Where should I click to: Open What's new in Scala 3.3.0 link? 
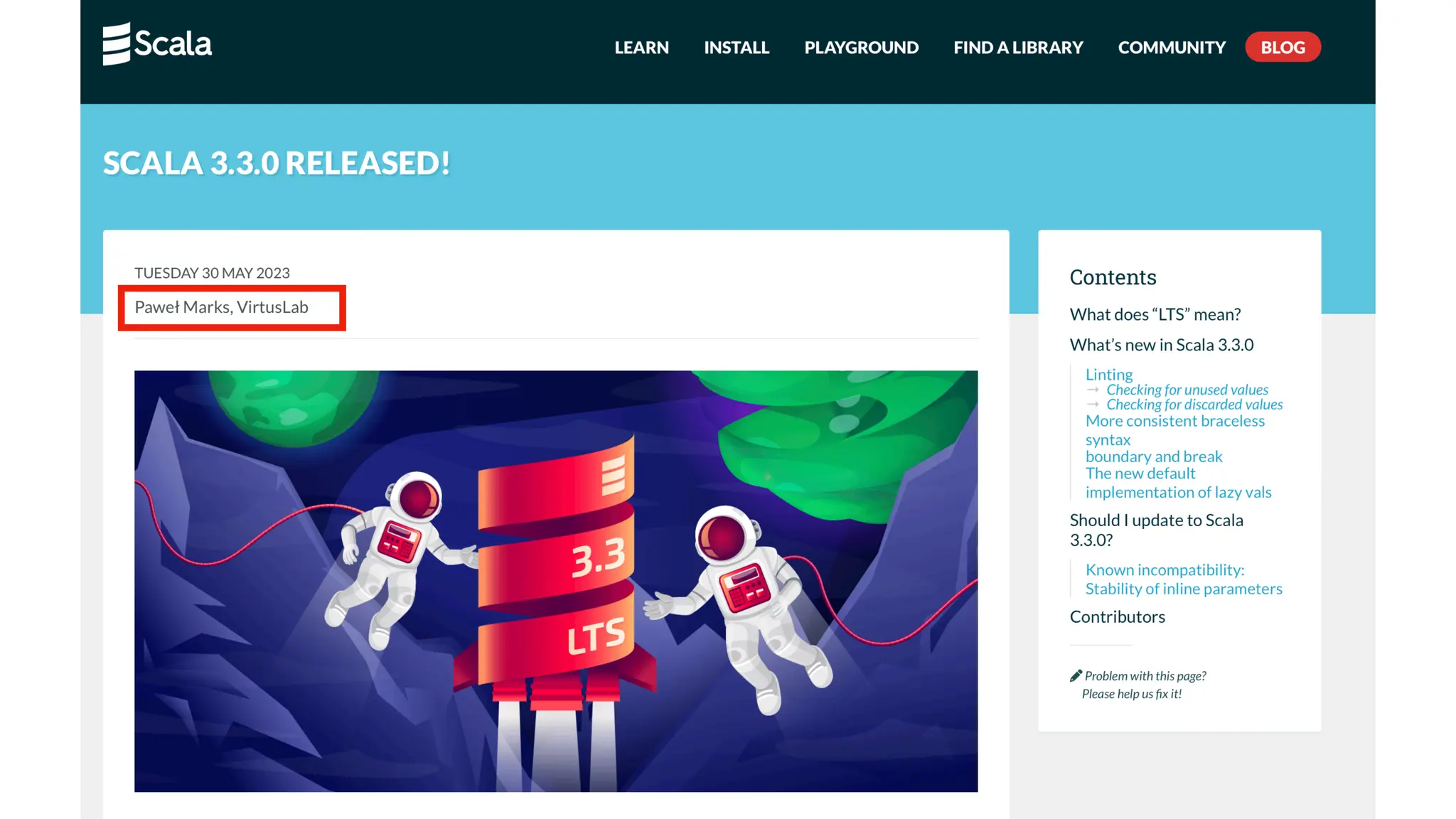(x=1161, y=345)
